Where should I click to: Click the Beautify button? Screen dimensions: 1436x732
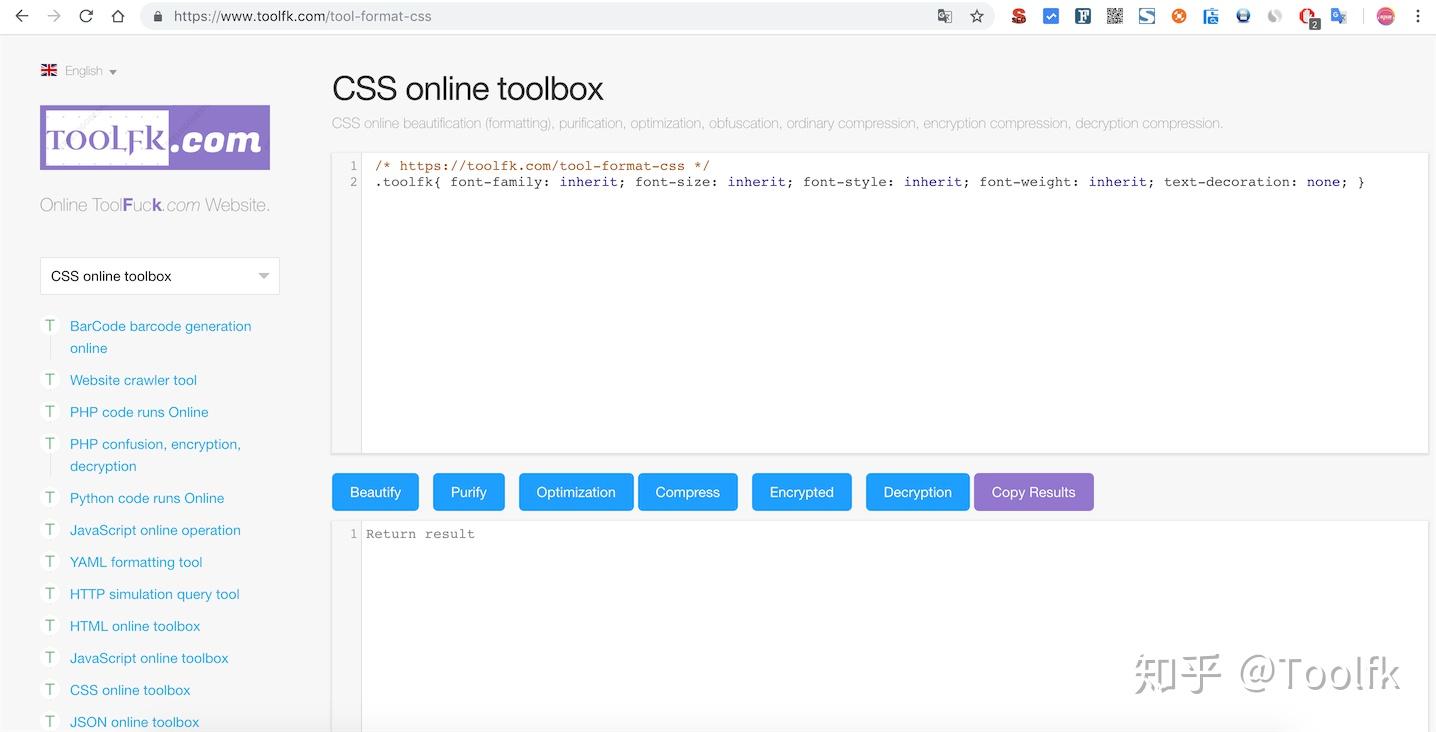click(375, 492)
